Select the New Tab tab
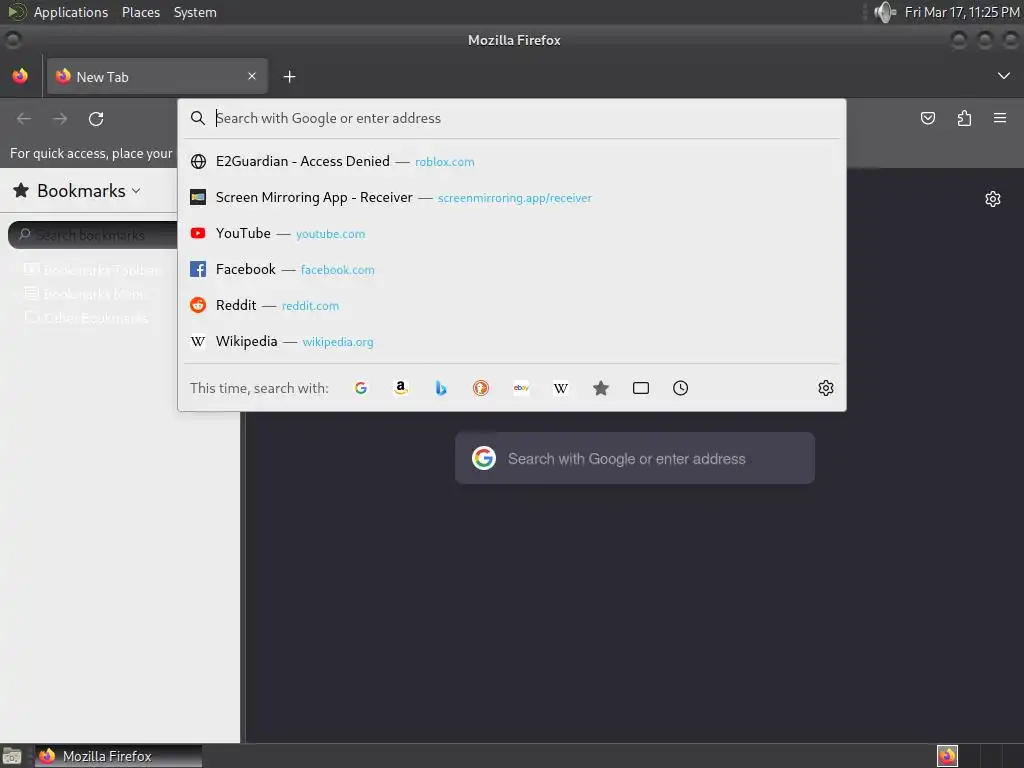Viewport: 1024px width, 768px height. tap(157, 76)
